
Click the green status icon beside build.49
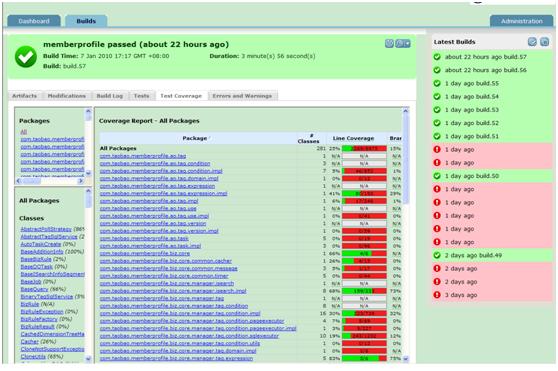[437, 255]
